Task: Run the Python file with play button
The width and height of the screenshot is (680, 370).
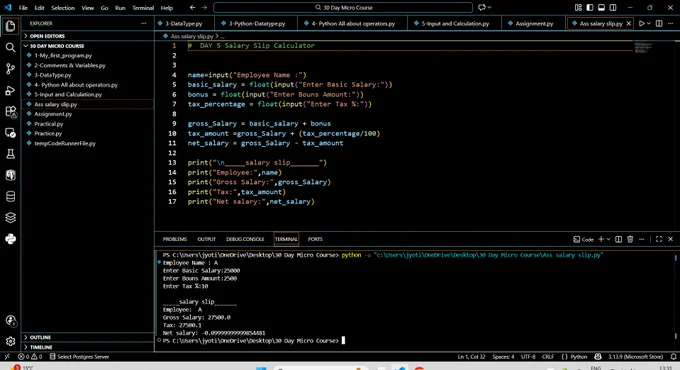Action: pos(641,23)
